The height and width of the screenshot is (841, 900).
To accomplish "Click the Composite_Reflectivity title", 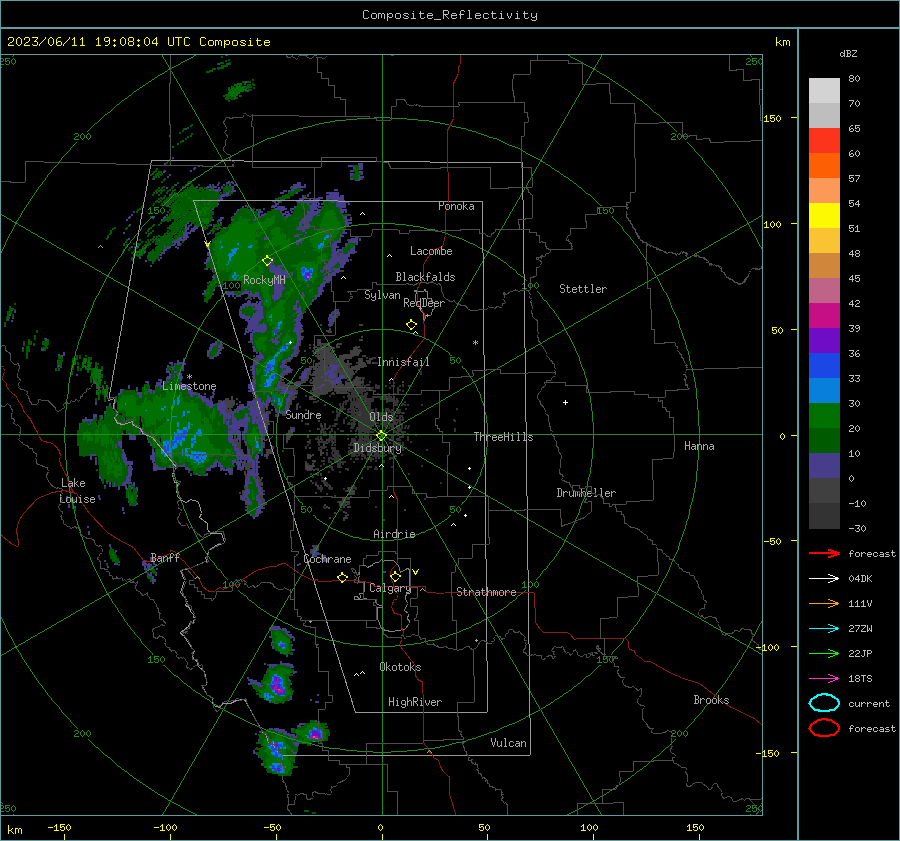I will click(x=449, y=15).
